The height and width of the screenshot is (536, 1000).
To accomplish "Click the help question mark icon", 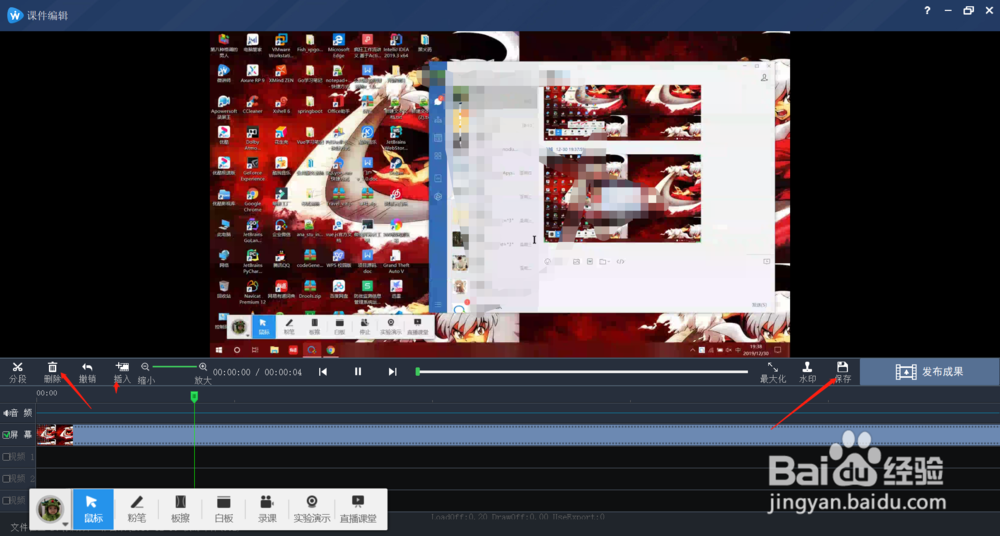I will pos(927,10).
